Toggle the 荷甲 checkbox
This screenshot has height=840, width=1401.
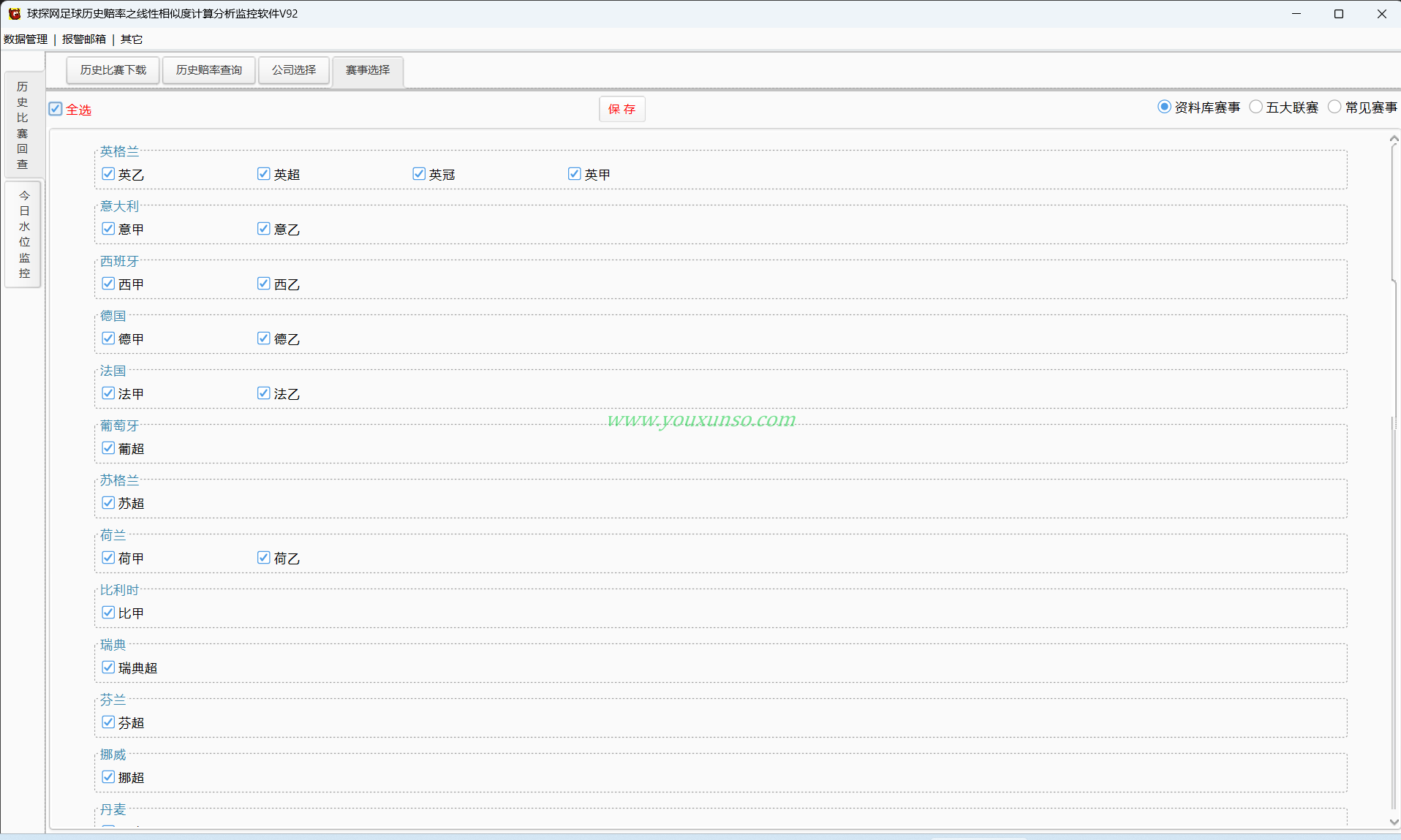108,558
